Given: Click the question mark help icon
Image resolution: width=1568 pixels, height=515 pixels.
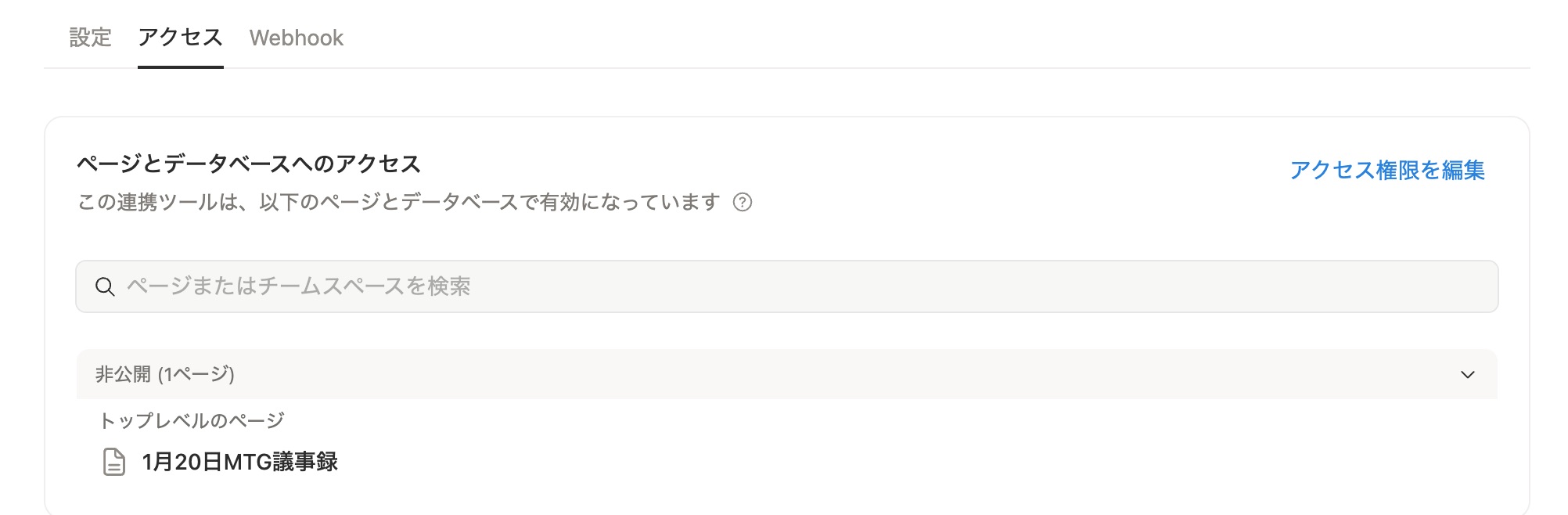Looking at the screenshot, I should (742, 203).
